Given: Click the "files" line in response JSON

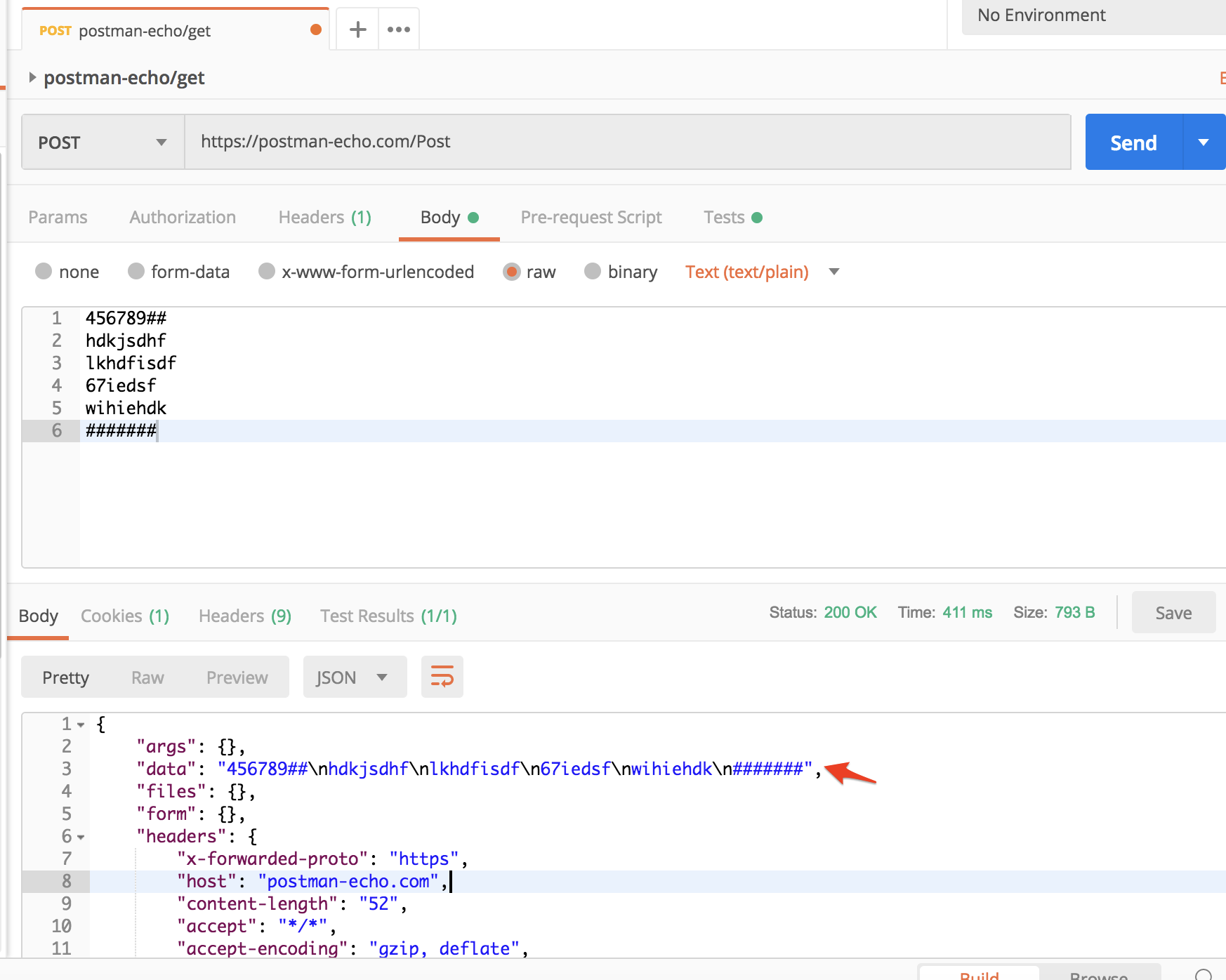Looking at the screenshot, I should pos(196,791).
